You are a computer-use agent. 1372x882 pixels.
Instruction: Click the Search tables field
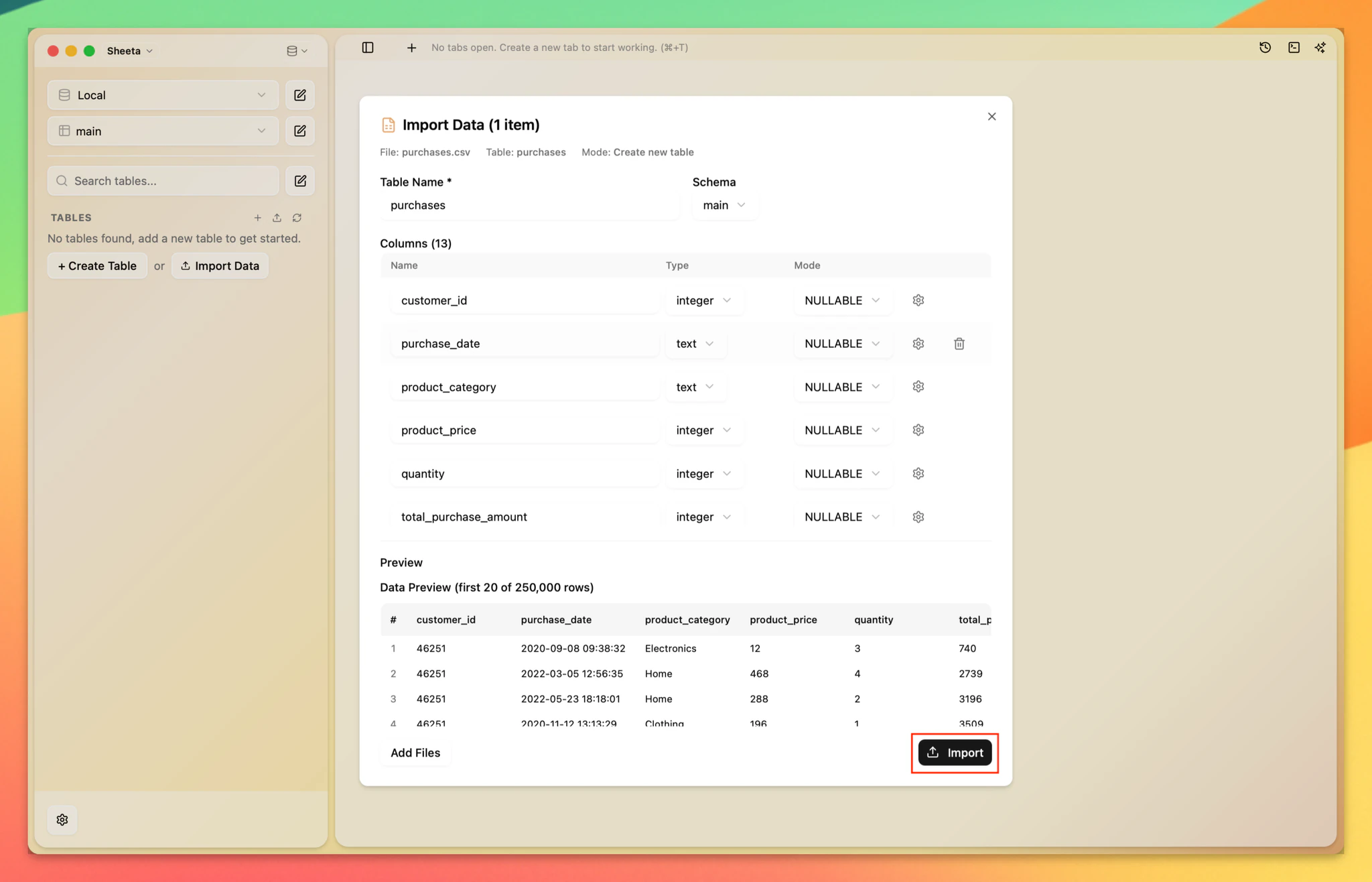coord(163,181)
